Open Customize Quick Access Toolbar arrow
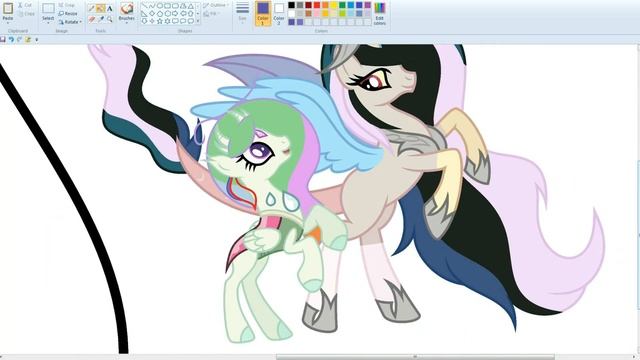 click(x=37, y=40)
